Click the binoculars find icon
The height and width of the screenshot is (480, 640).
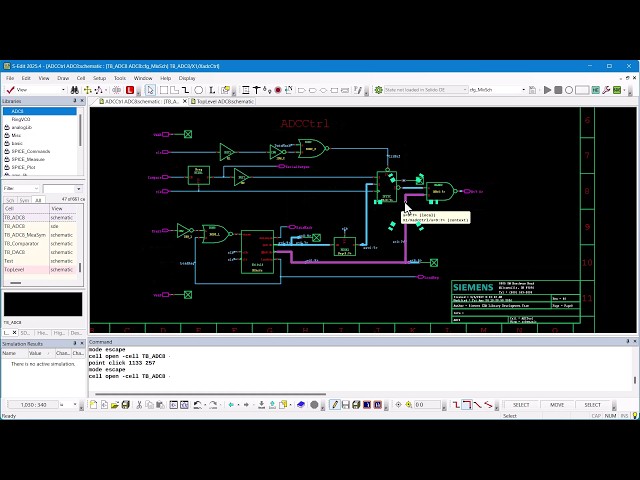point(75,90)
